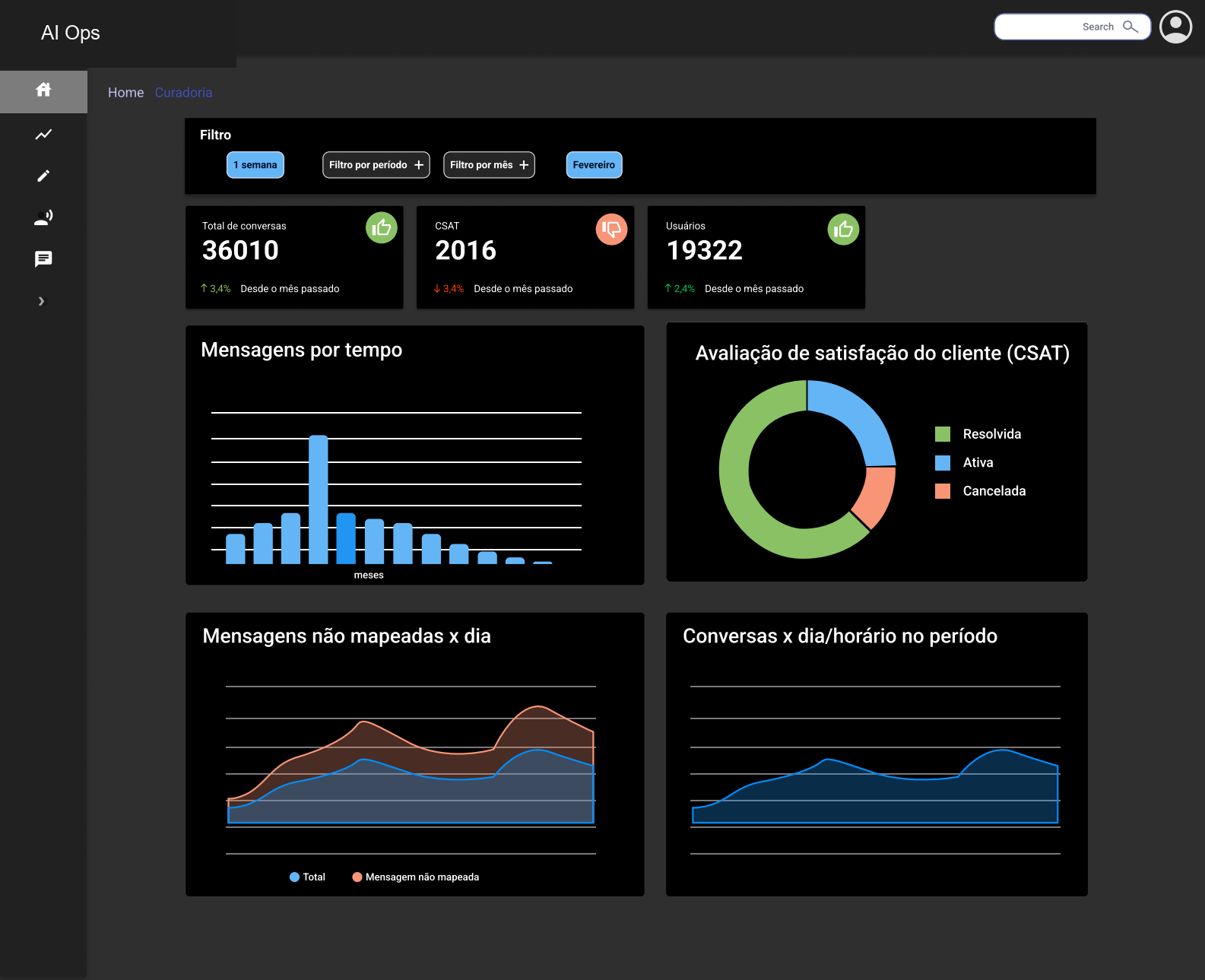Click the 36010 total conversations value
Screen dimensions: 1205x980
click(240, 251)
